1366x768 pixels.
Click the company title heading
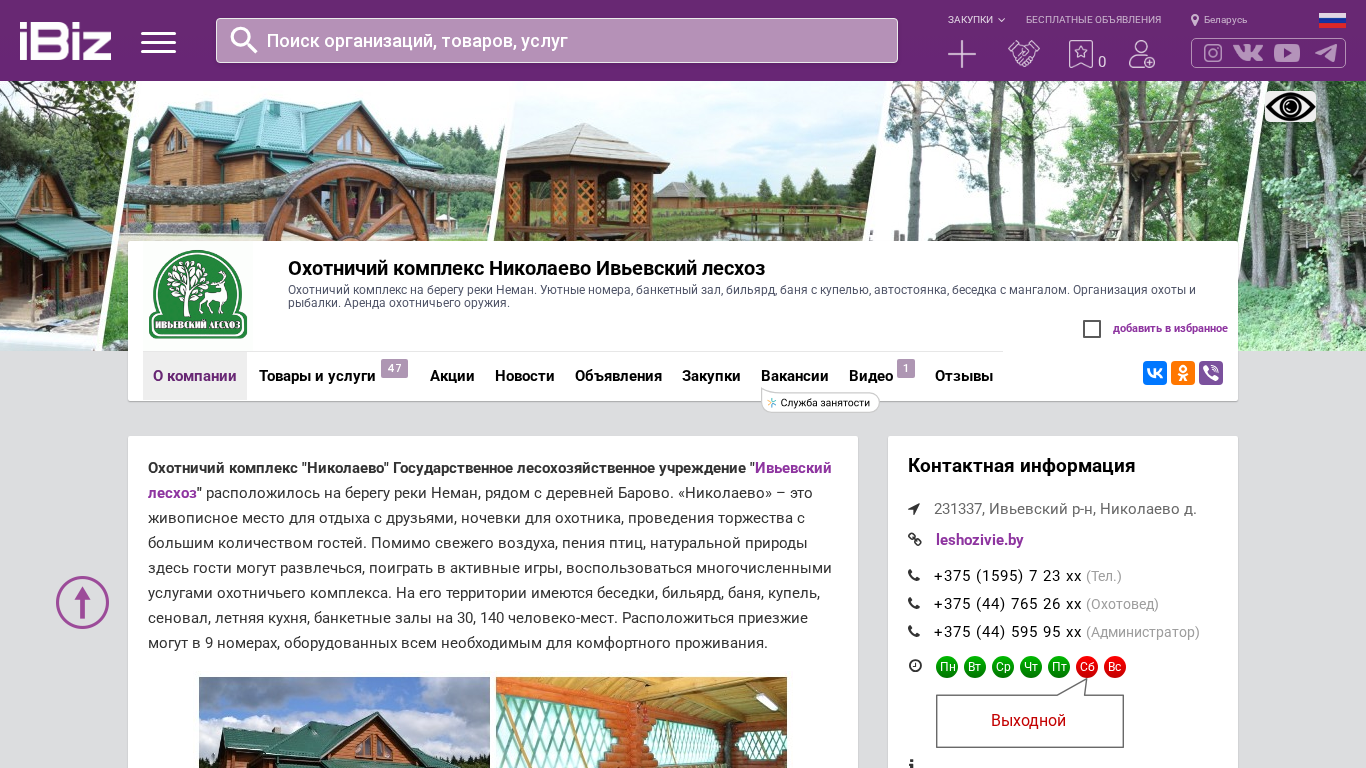pyautogui.click(x=526, y=268)
